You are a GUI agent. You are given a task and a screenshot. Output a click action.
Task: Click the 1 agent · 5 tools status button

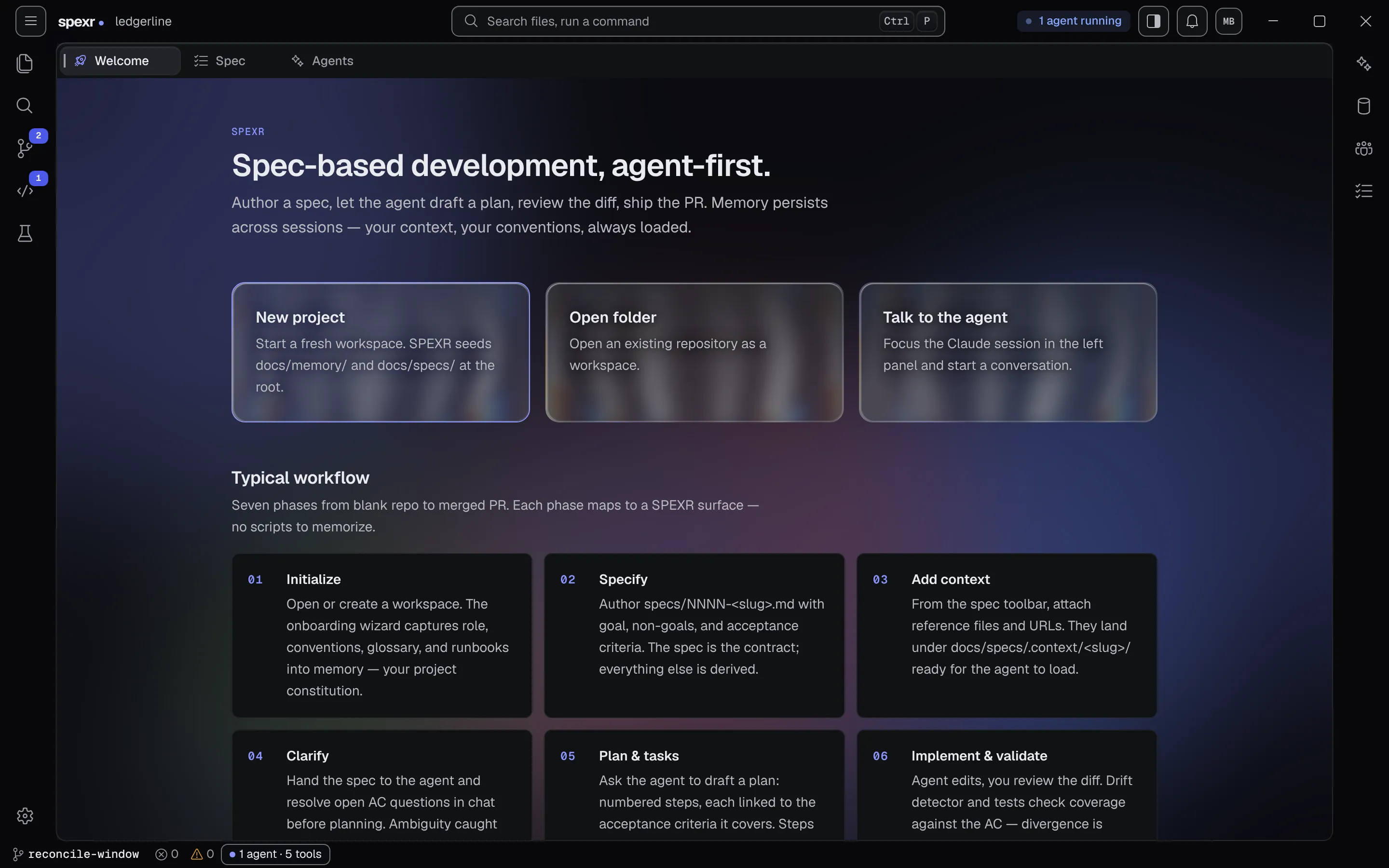coord(275,854)
